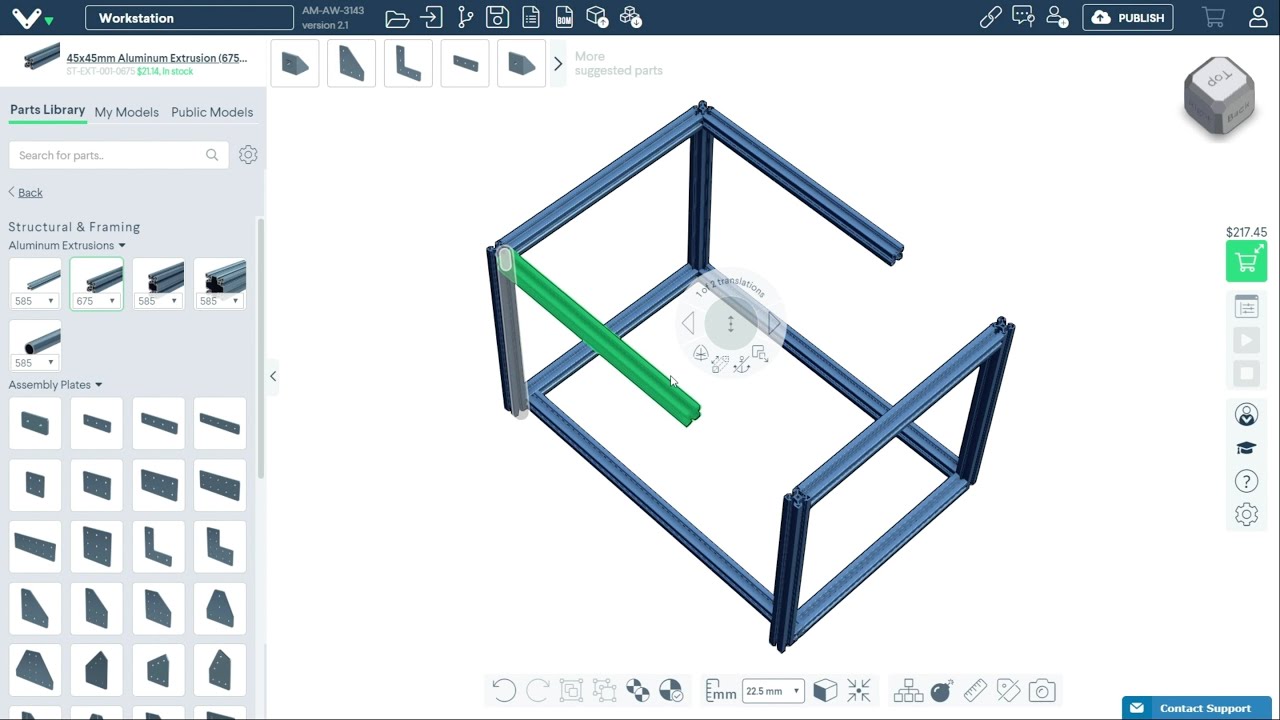Switch to My Models tab
The image size is (1280, 720).
(x=126, y=112)
